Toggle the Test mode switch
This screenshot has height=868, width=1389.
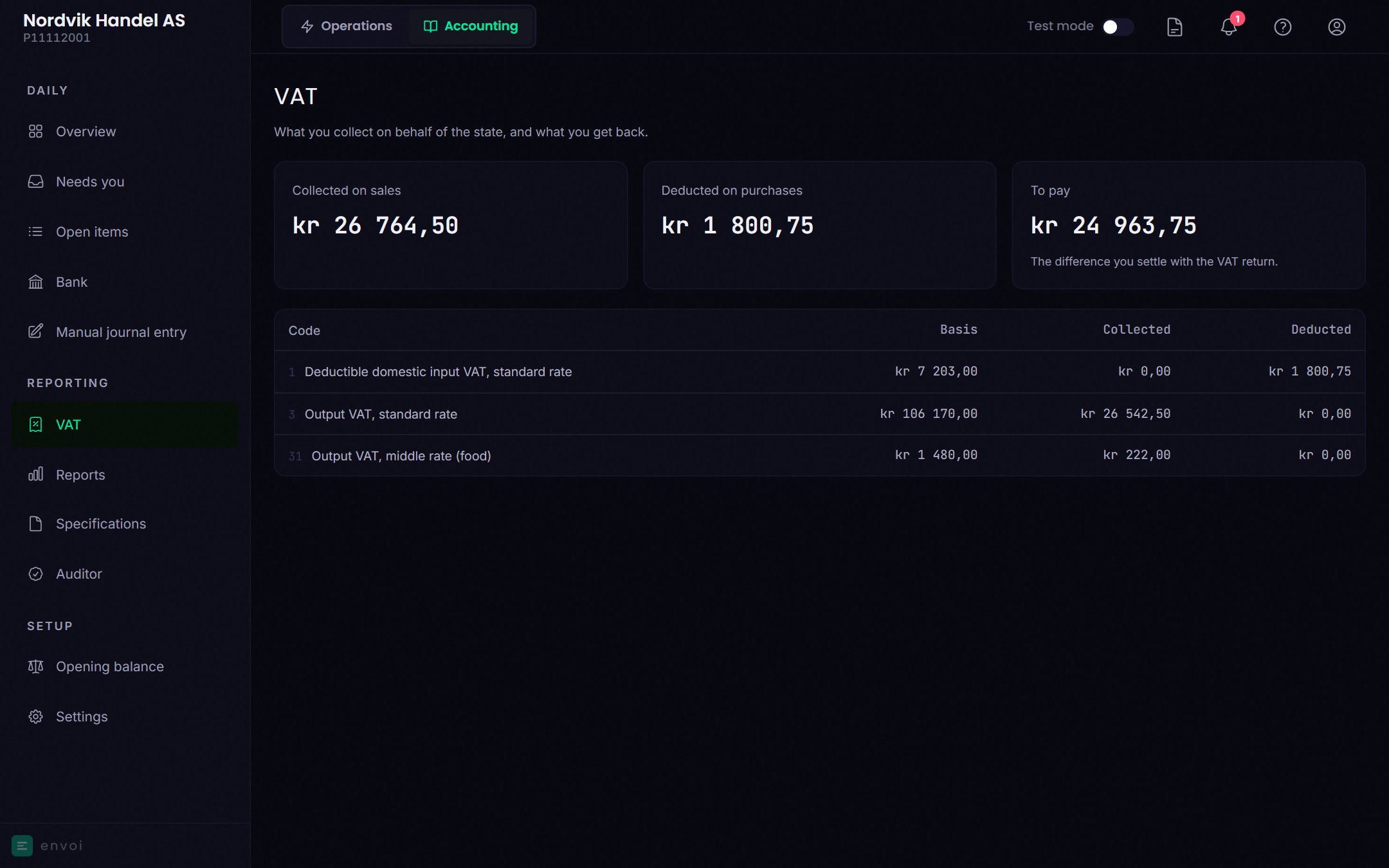coord(1118,27)
